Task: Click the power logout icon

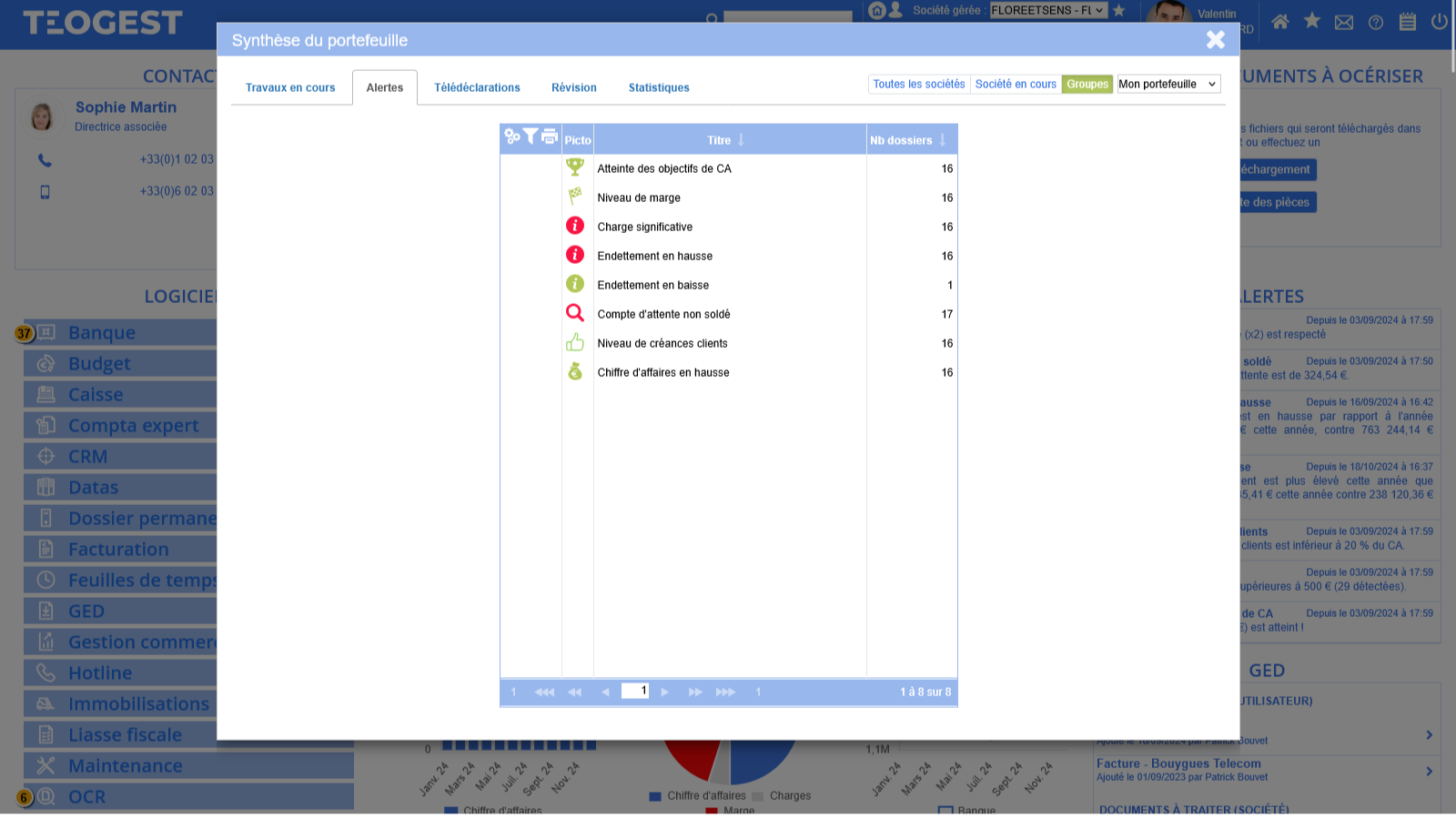Action: [x=1439, y=22]
